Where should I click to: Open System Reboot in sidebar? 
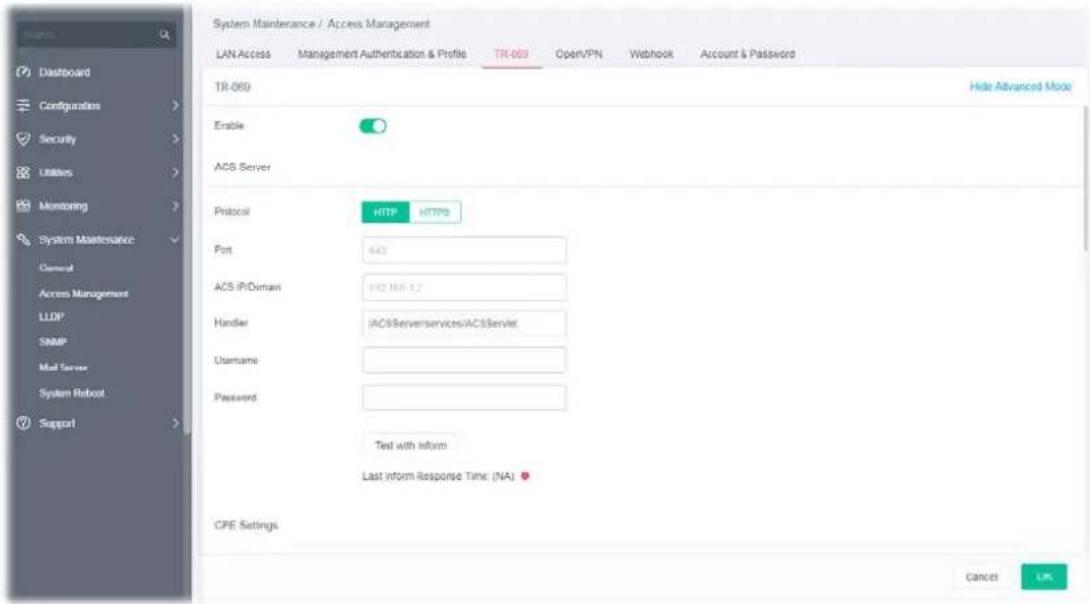click(x=72, y=393)
